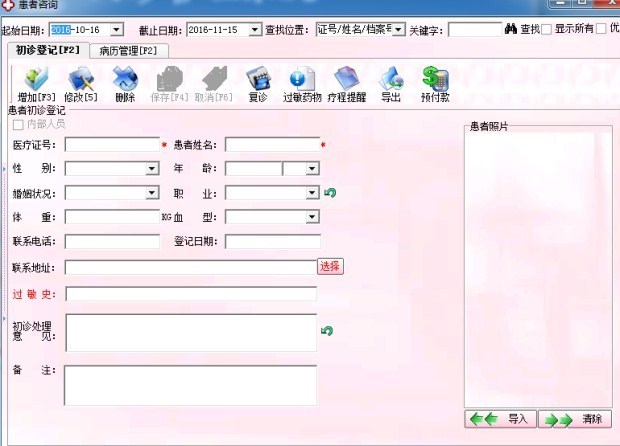Select the 初诊登记 tab
Screen dimensions: 620x446
[46, 50]
